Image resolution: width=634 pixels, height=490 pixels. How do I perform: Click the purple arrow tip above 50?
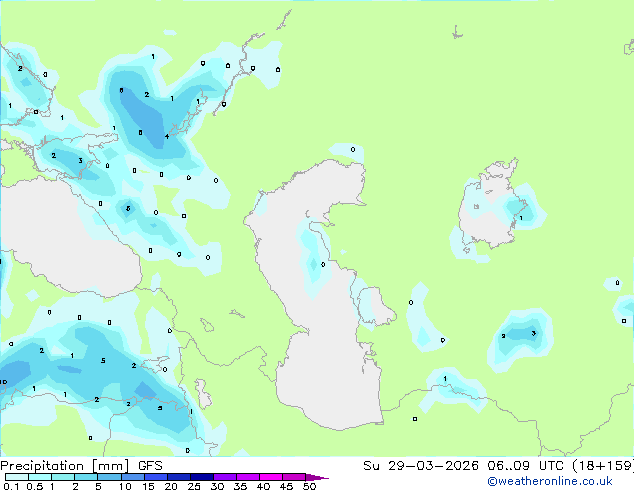tap(317, 477)
